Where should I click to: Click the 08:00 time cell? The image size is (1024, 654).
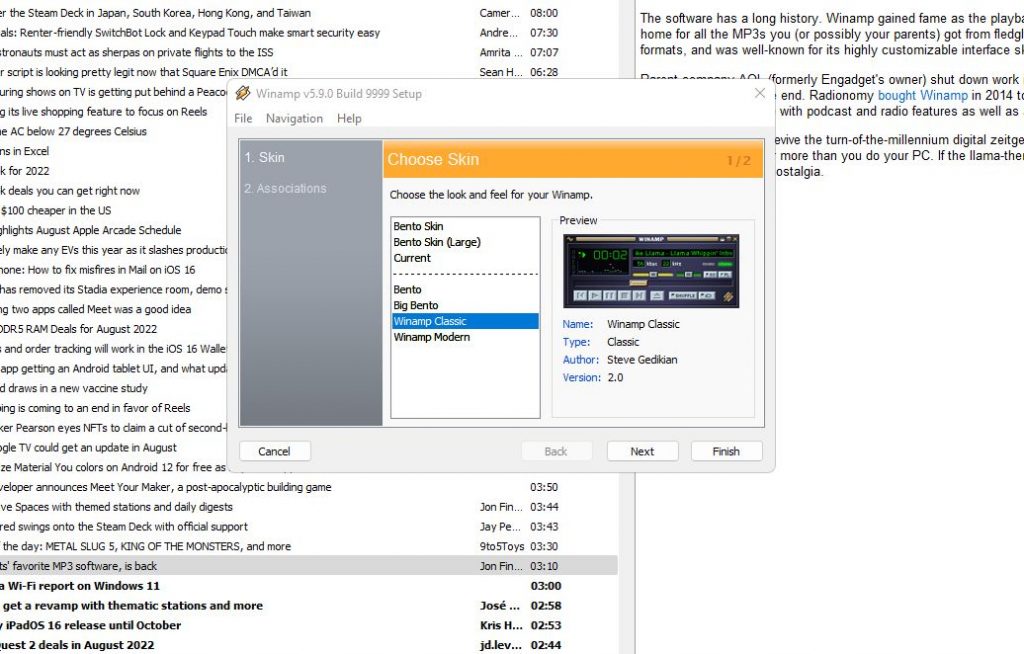[544, 13]
